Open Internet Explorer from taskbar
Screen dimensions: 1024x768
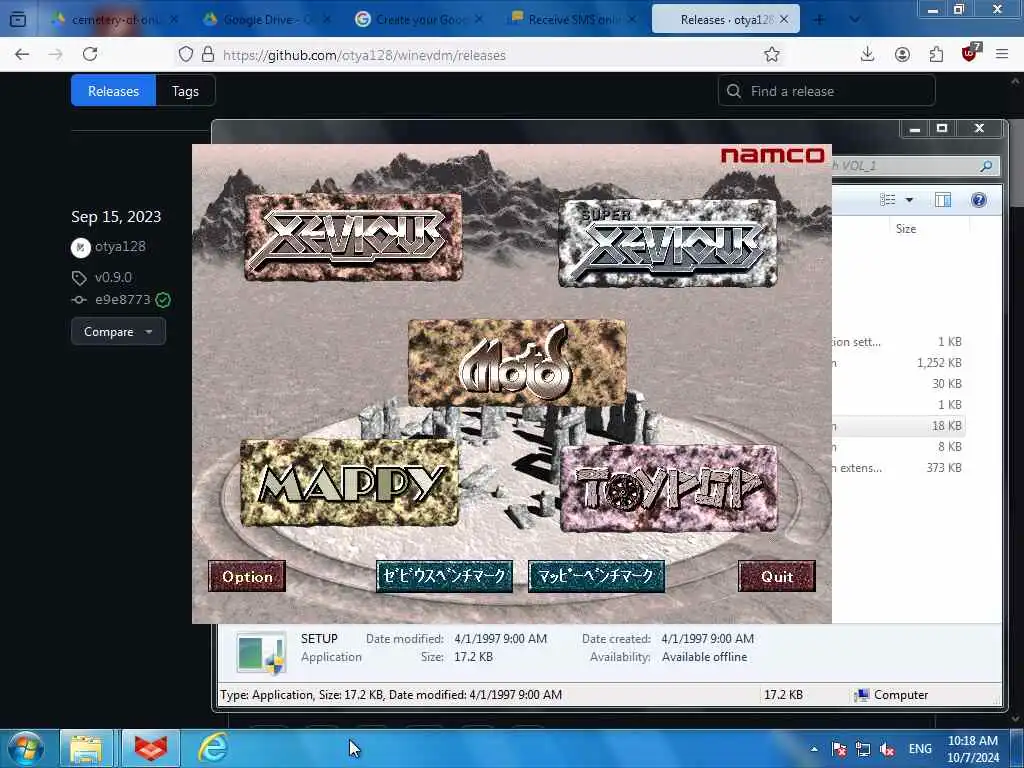(x=213, y=748)
